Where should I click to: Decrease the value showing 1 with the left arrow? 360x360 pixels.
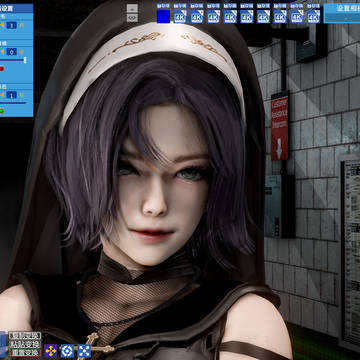click(x=2, y=95)
